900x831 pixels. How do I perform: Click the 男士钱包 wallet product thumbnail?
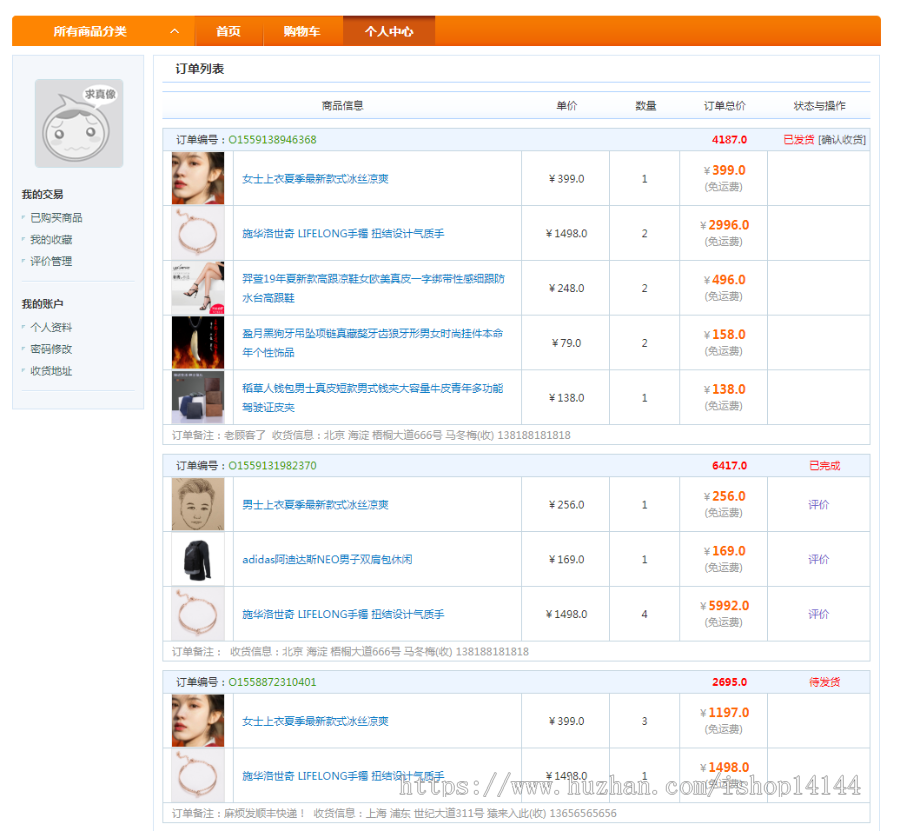pyautogui.click(x=197, y=397)
